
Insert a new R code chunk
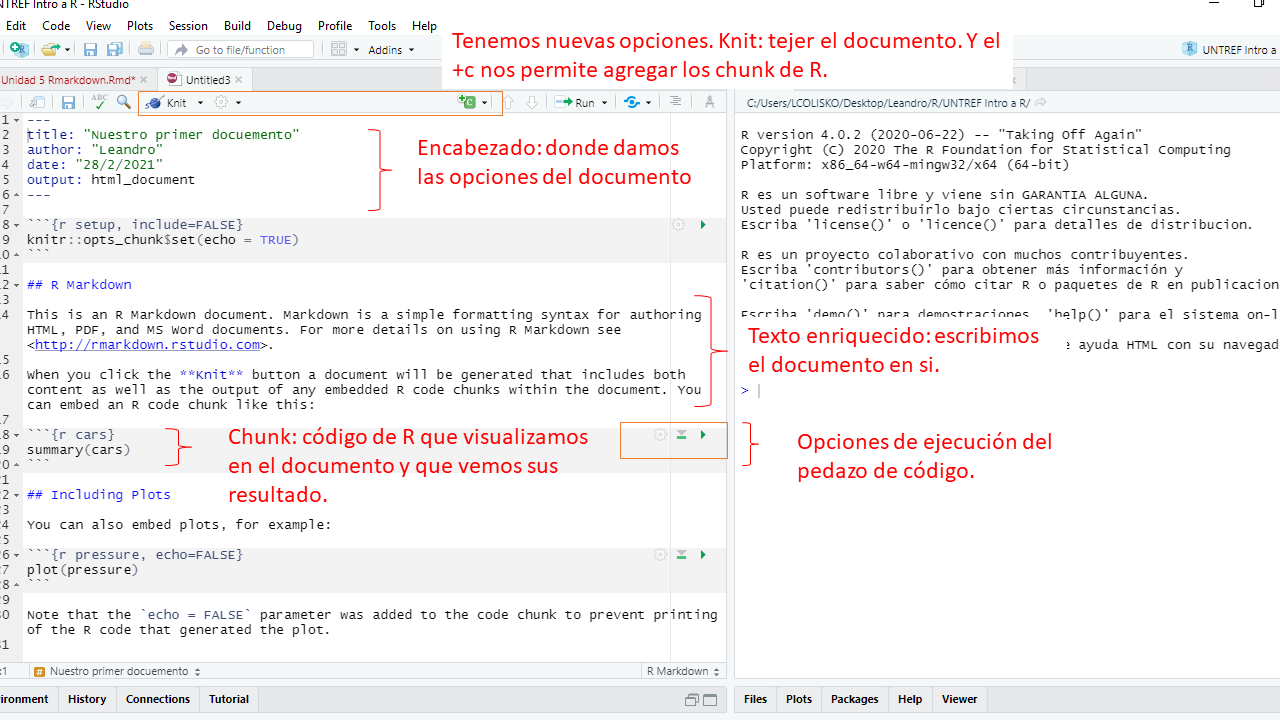pos(467,102)
